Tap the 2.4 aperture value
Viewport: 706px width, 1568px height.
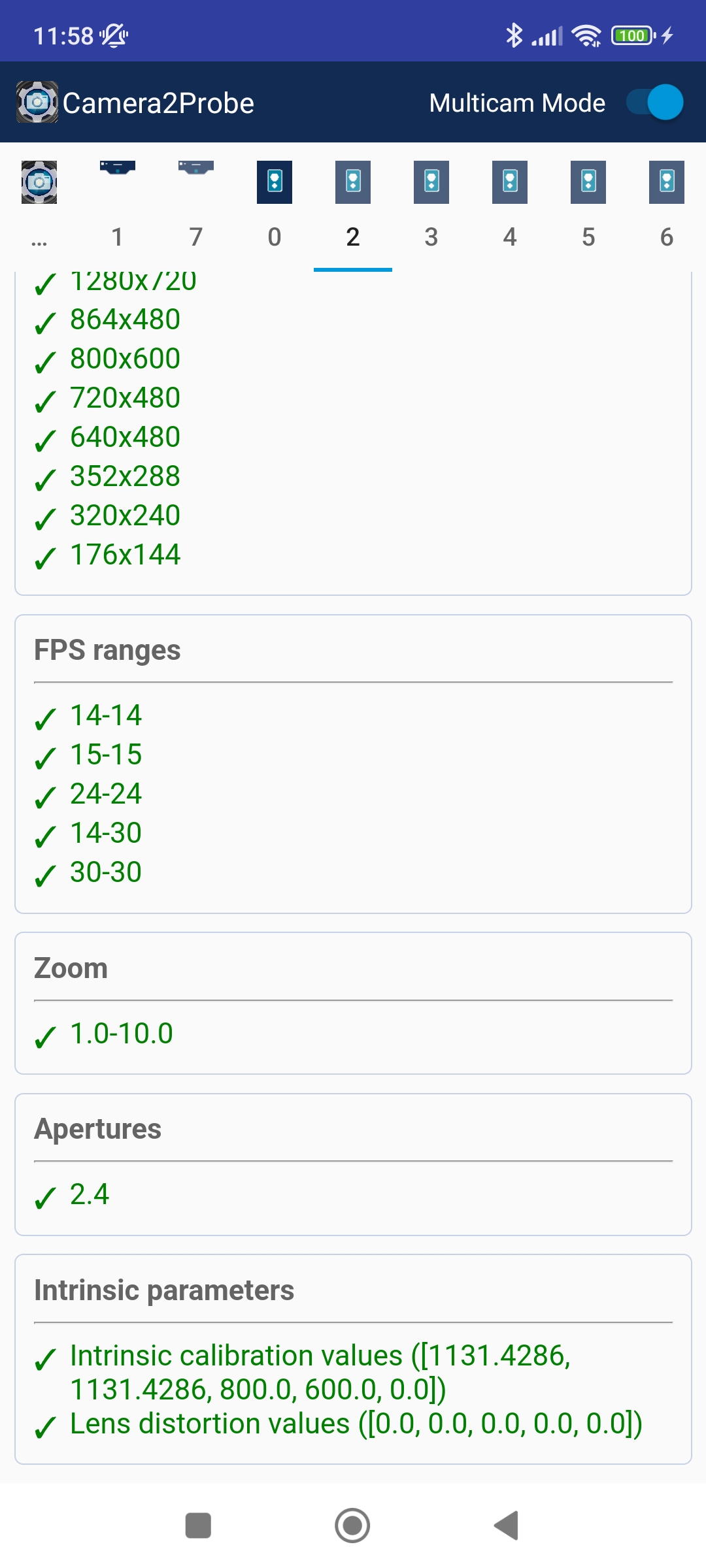tap(90, 1194)
